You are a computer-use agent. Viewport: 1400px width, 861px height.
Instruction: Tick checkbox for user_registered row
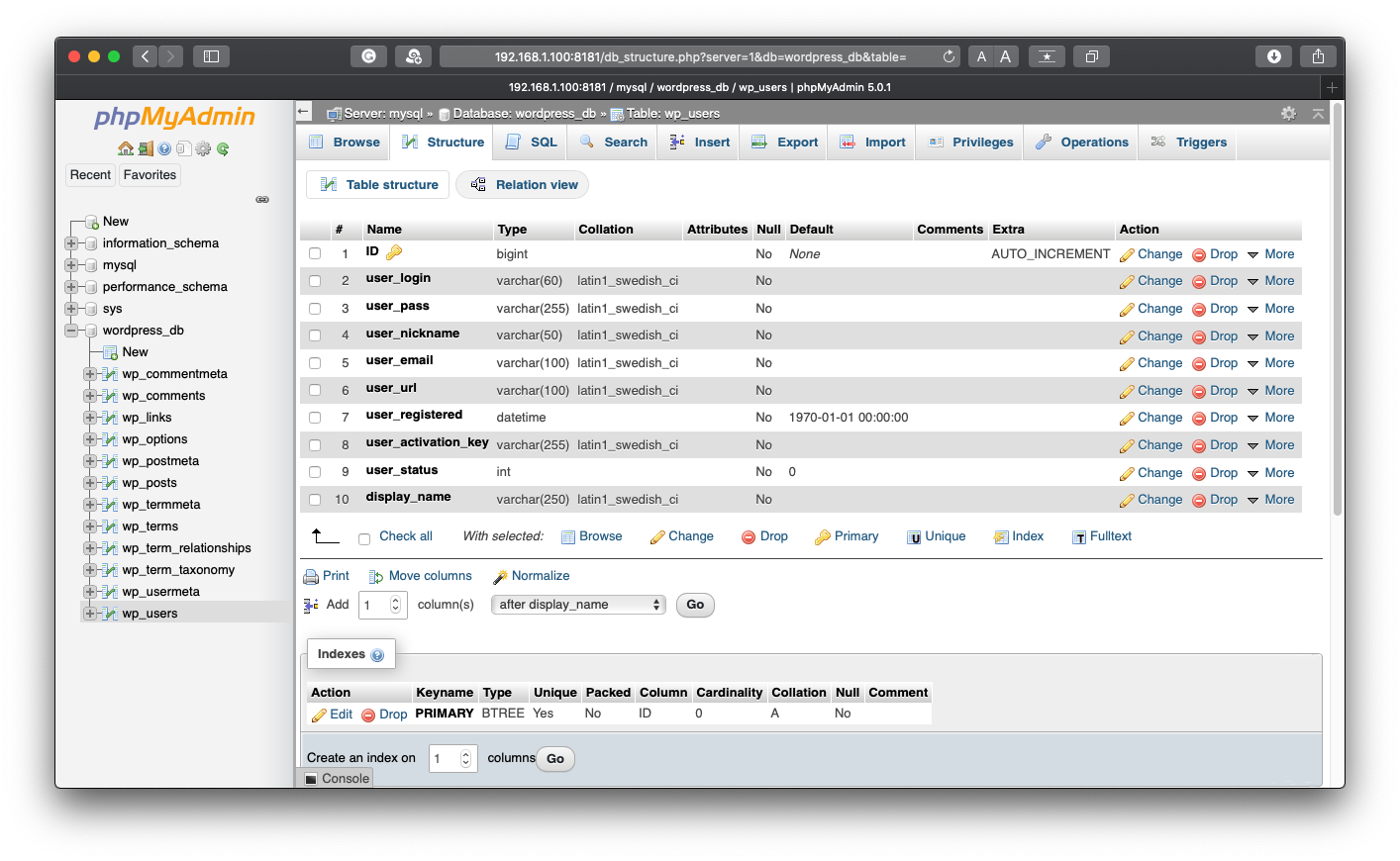pos(315,418)
